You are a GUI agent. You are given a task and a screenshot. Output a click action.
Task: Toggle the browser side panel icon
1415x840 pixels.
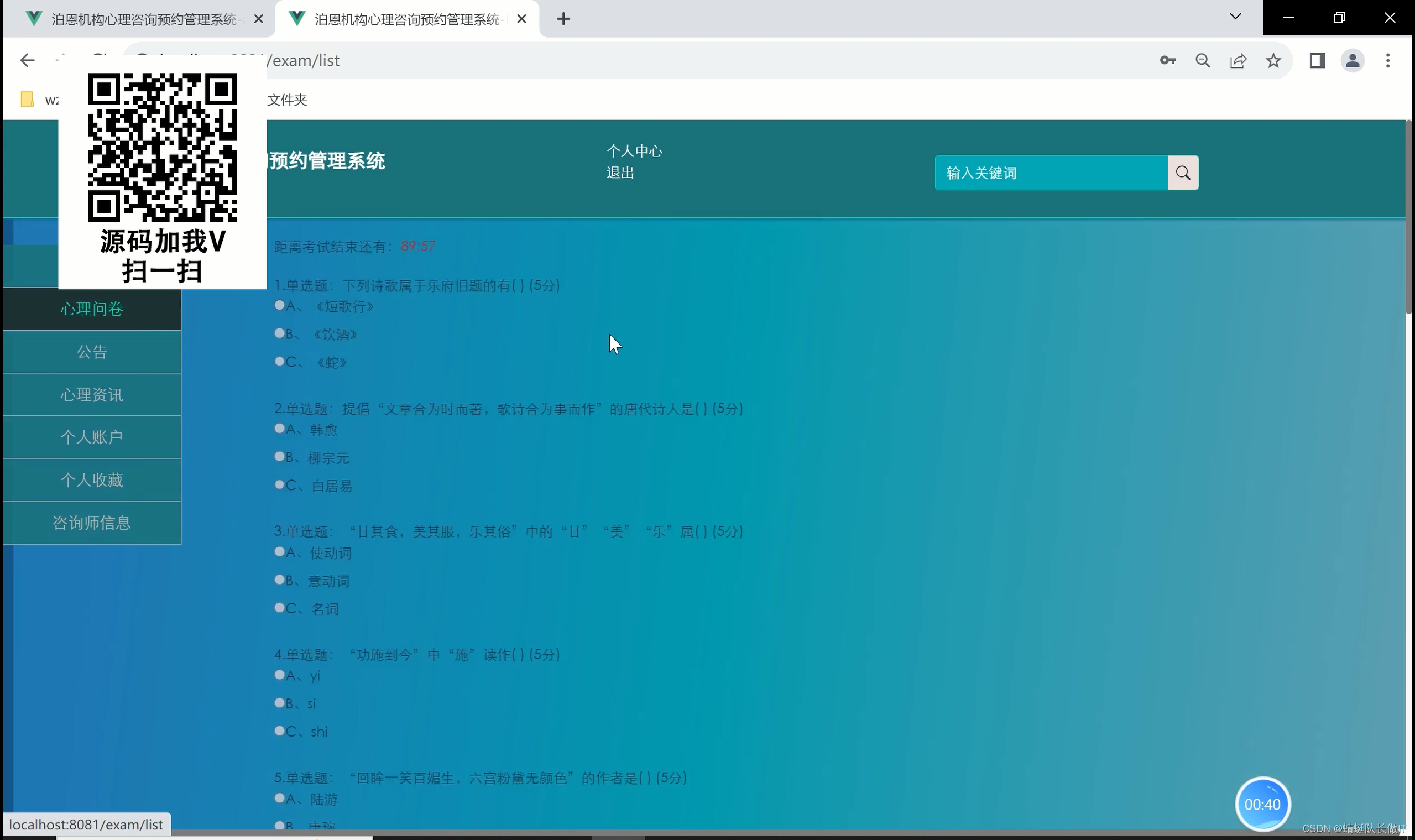pyautogui.click(x=1317, y=61)
